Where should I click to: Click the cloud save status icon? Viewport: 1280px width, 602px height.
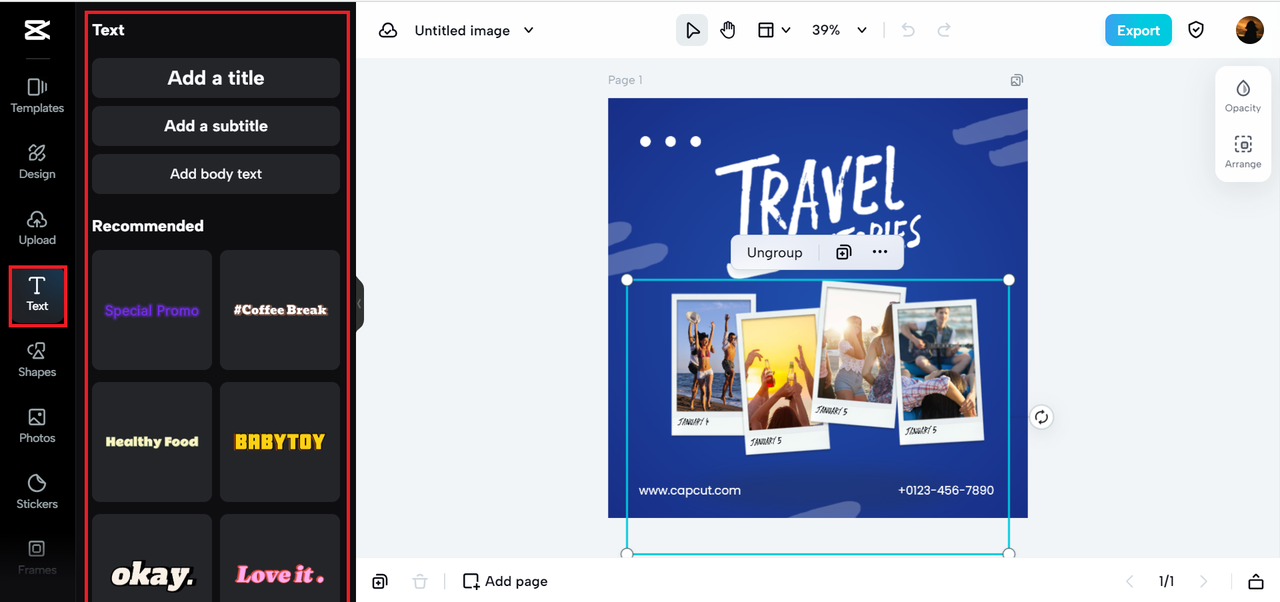pos(388,30)
